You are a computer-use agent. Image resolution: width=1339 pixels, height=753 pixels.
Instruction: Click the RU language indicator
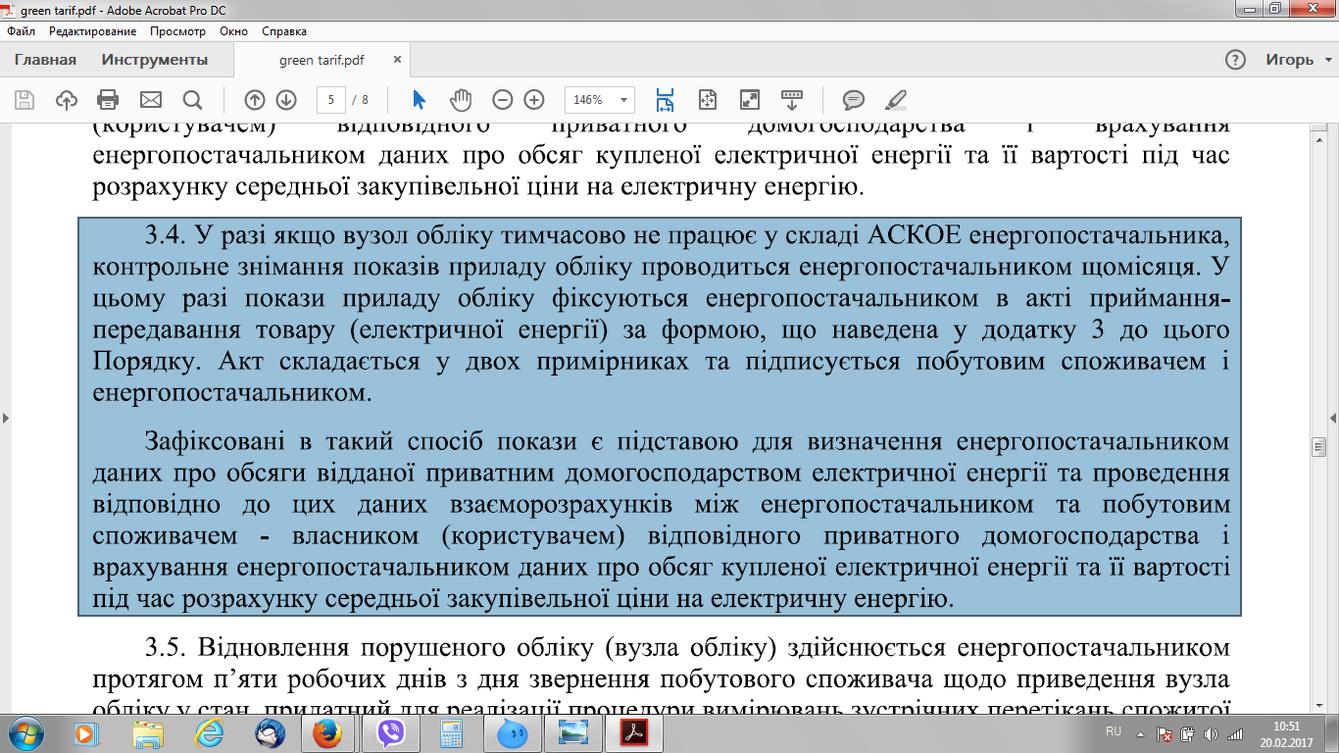pos(1114,732)
